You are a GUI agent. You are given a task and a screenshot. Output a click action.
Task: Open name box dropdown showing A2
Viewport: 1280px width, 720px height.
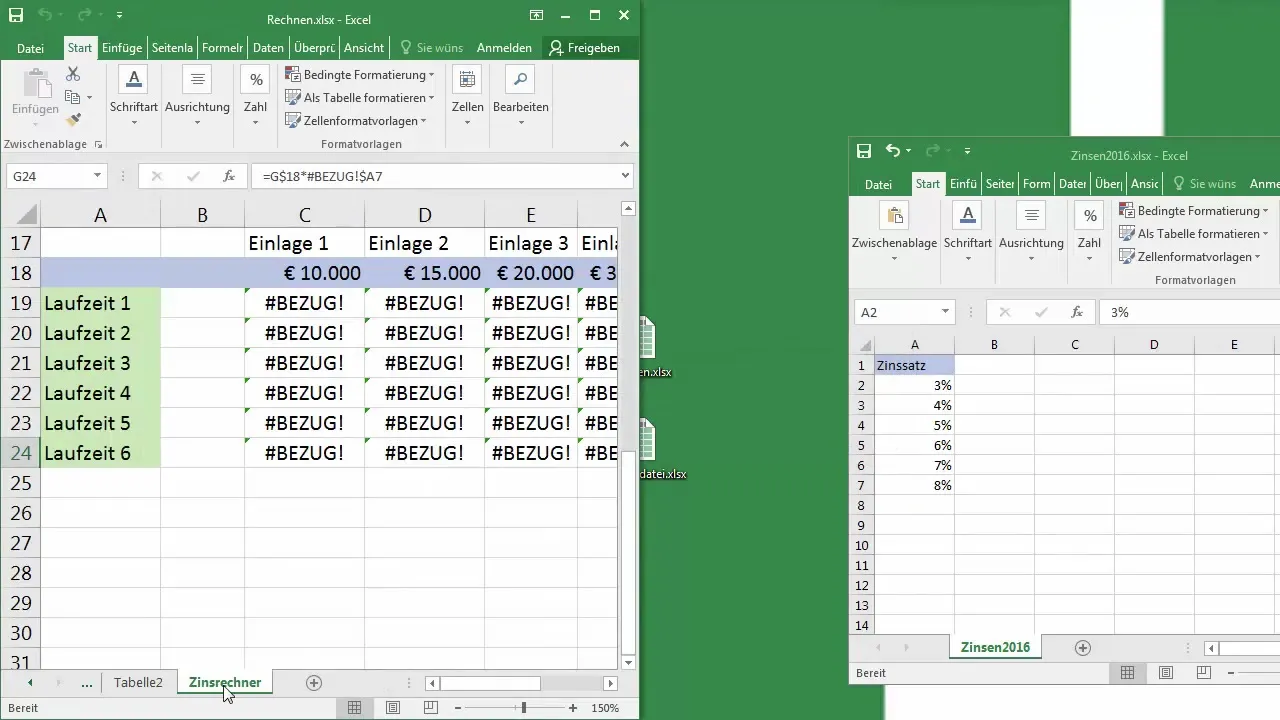click(945, 313)
